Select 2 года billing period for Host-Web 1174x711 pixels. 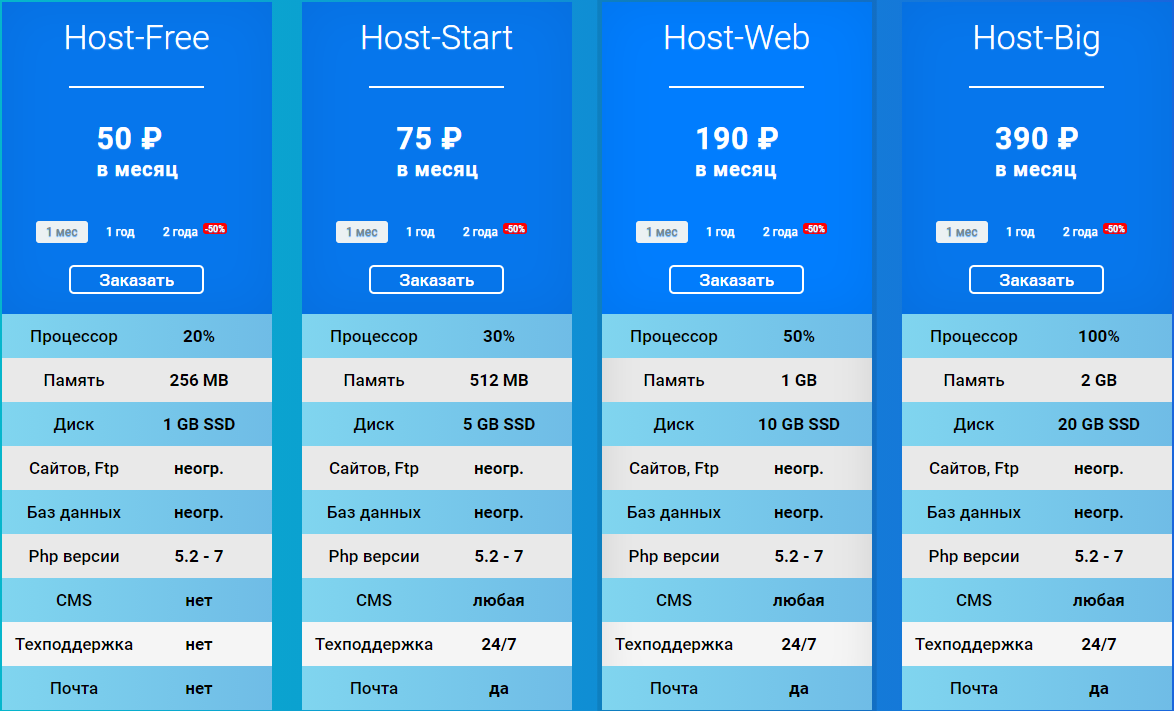click(x=782, y=231)
